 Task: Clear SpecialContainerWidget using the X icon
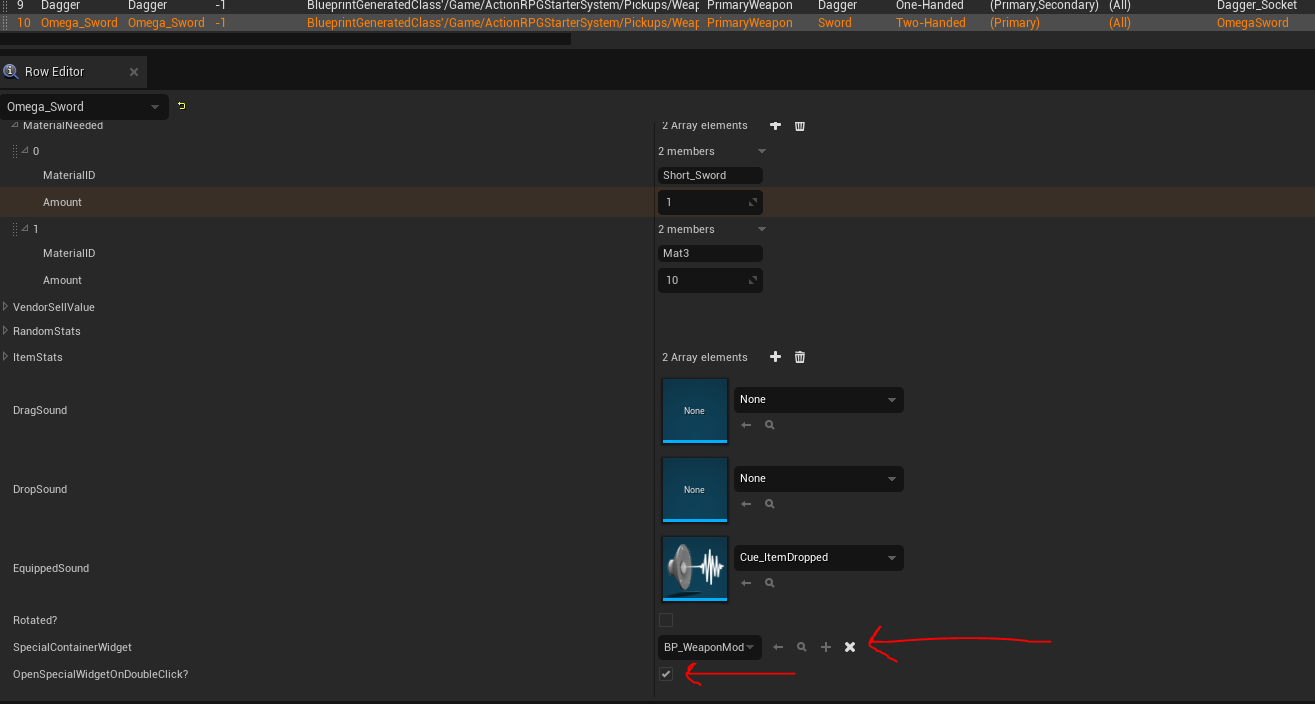(850, 647)
